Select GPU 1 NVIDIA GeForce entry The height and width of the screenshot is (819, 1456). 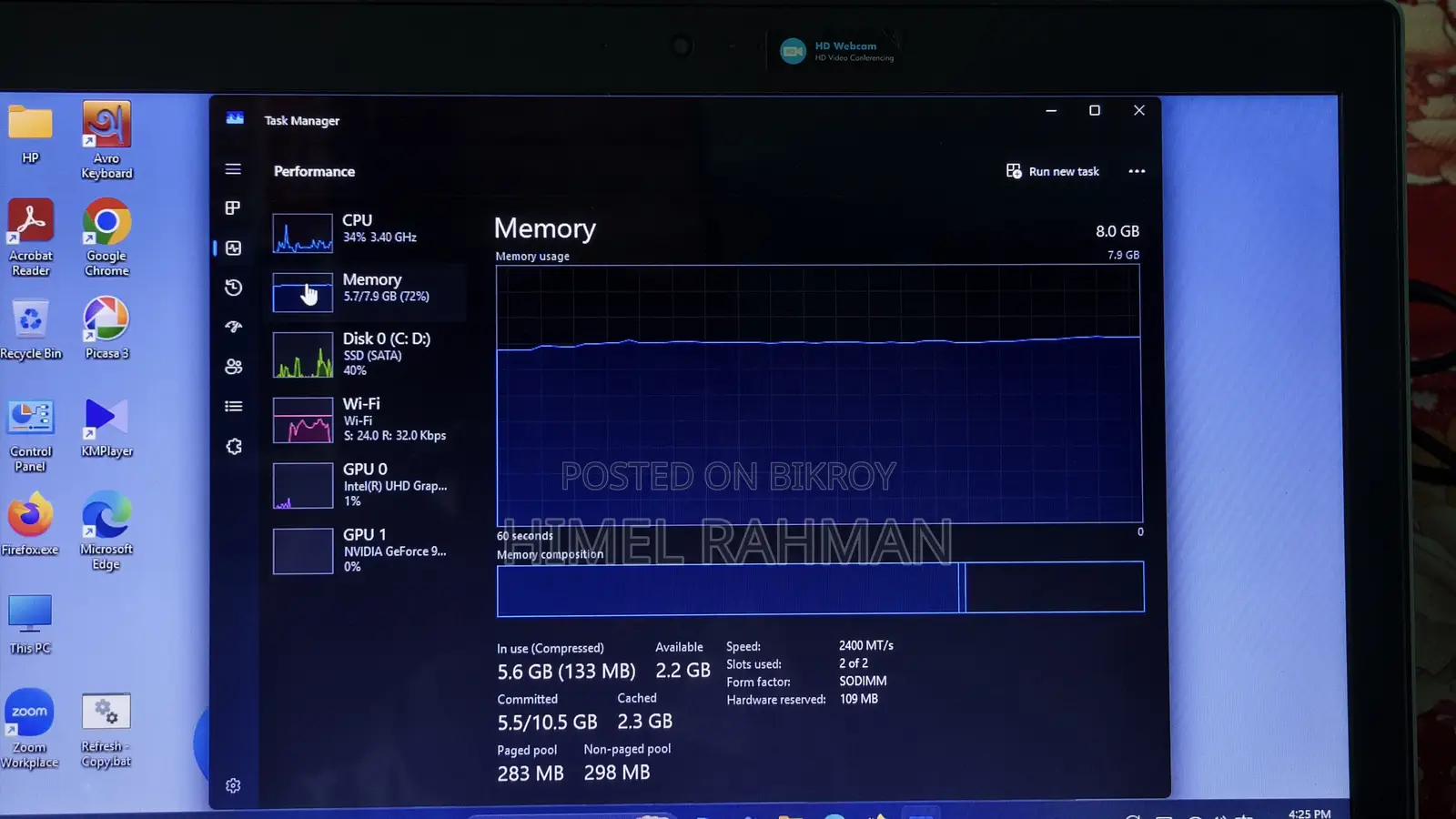click(368, 551)
